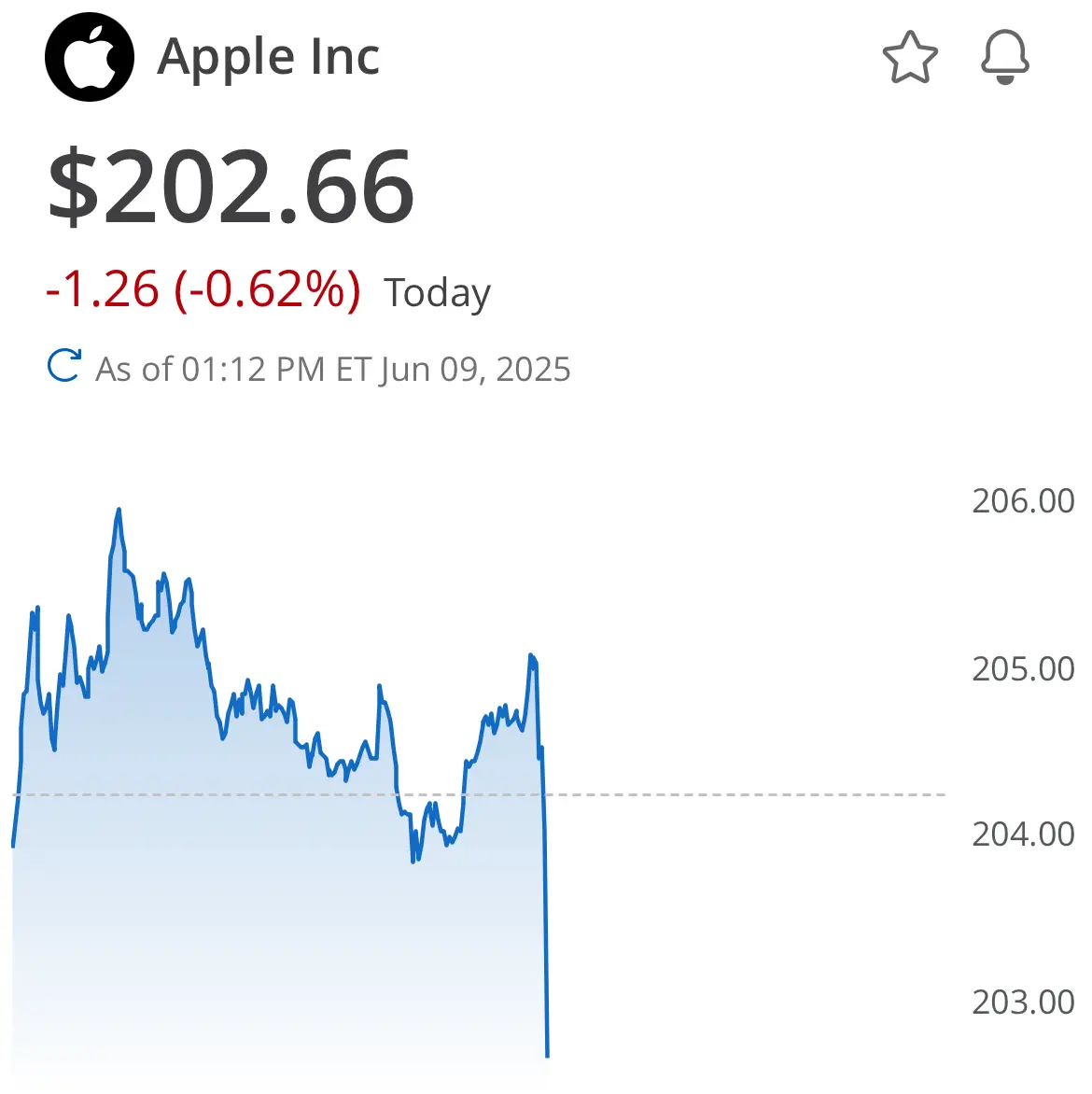Set a price alert with bell icon

pyautogui.click(x=1005, y=57)
